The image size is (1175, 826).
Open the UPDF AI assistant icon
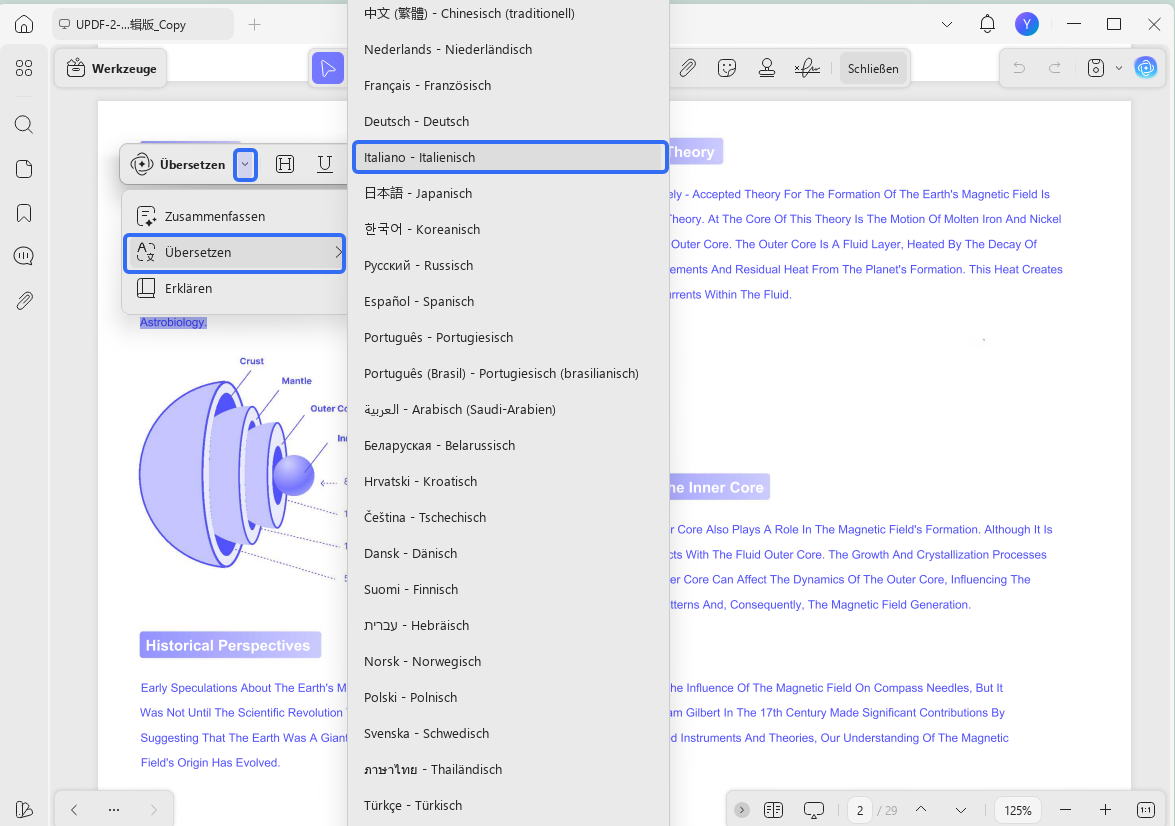coord(1146,68)
